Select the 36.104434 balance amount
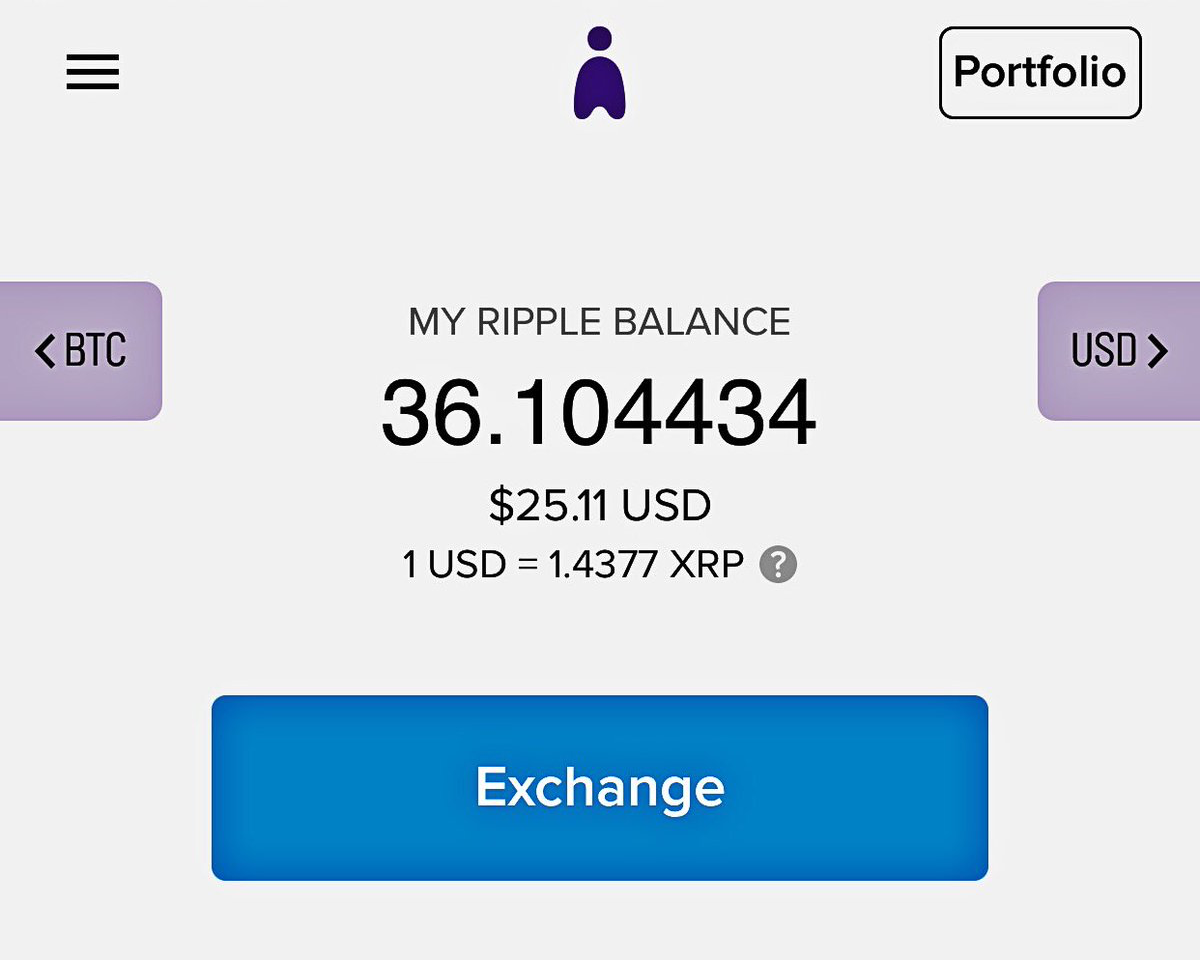 tap(599, 413)
